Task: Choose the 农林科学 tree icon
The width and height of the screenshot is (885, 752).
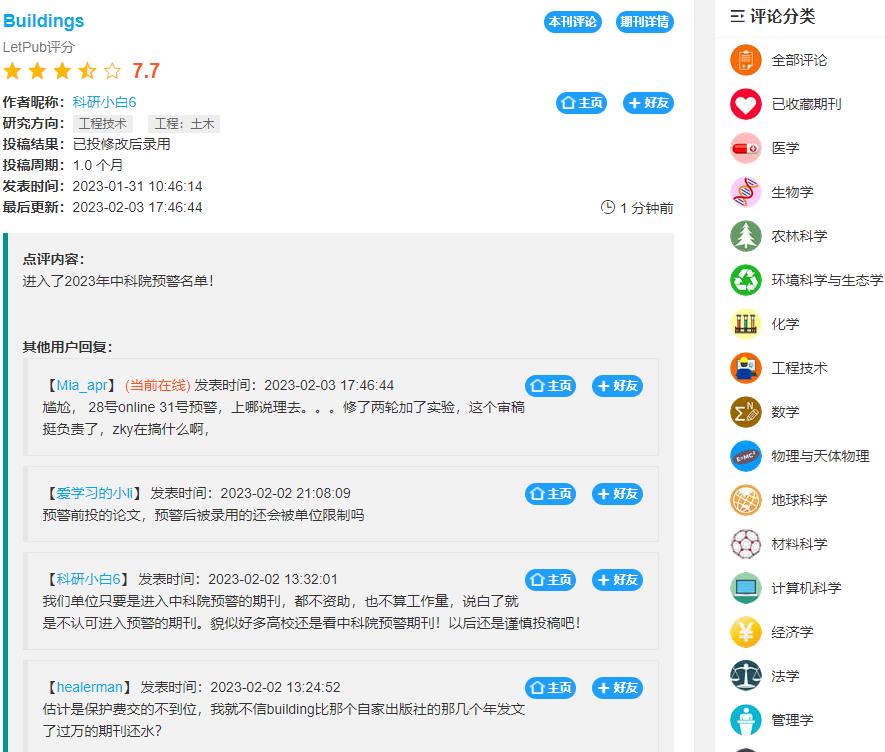Action: tap(746, 236)
